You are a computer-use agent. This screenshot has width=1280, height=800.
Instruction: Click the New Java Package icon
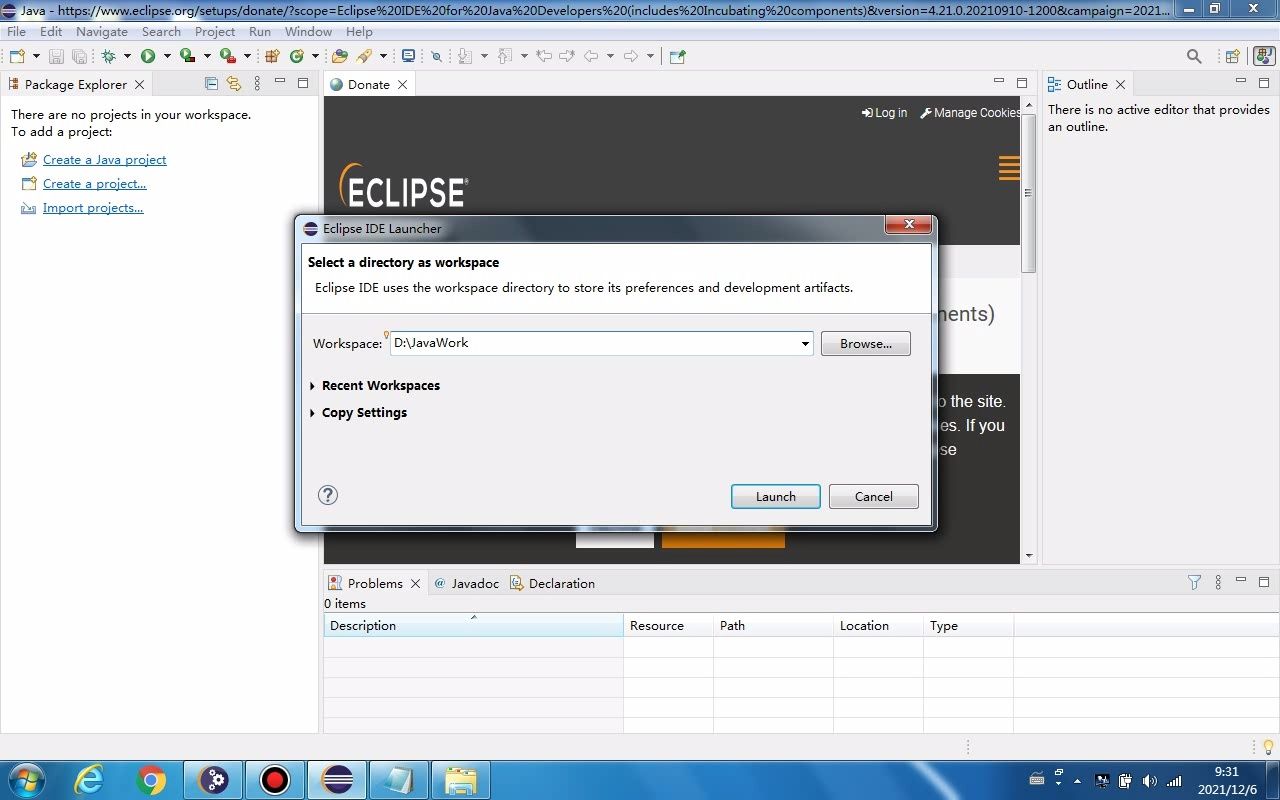click(x=272, y=56)
